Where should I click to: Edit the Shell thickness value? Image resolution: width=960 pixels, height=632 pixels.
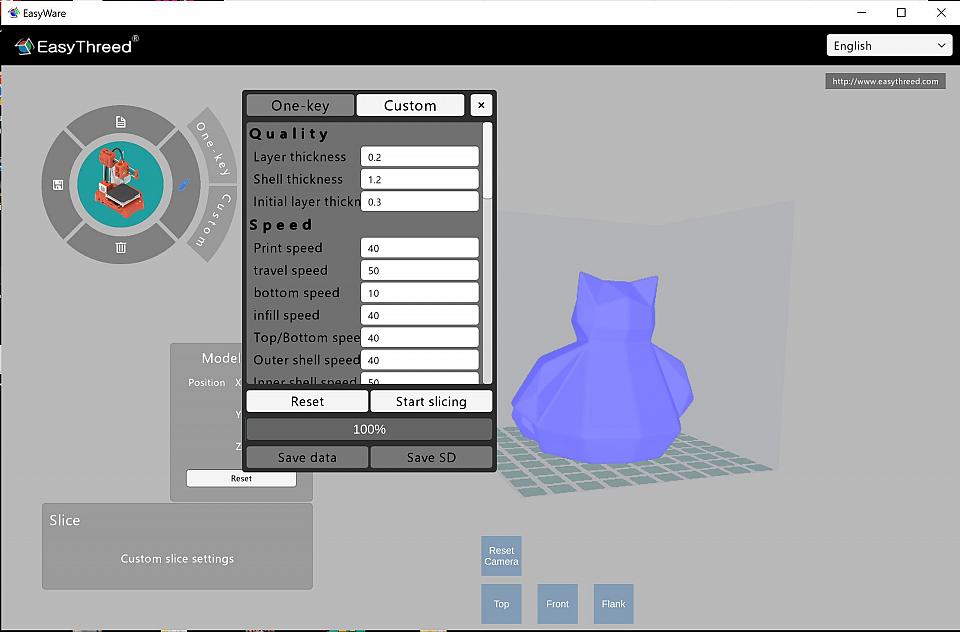(x=419, y=179)
